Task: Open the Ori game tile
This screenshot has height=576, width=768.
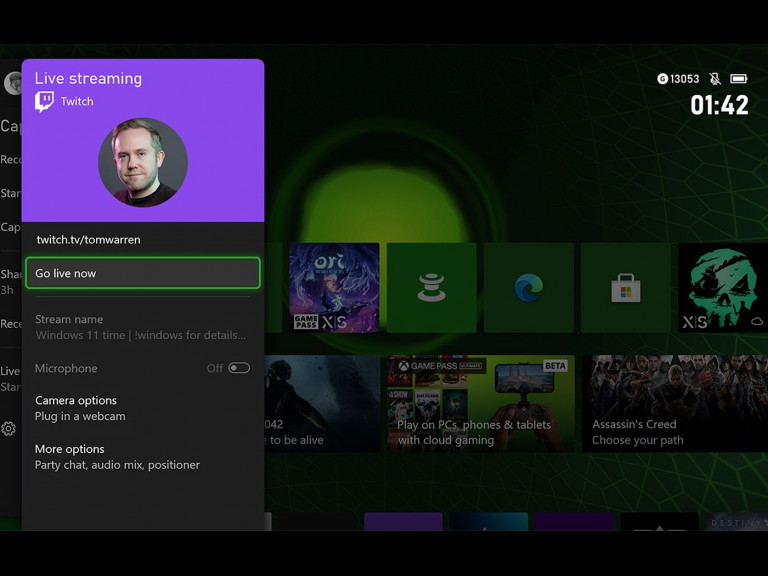Action: (x=334, y=288)
